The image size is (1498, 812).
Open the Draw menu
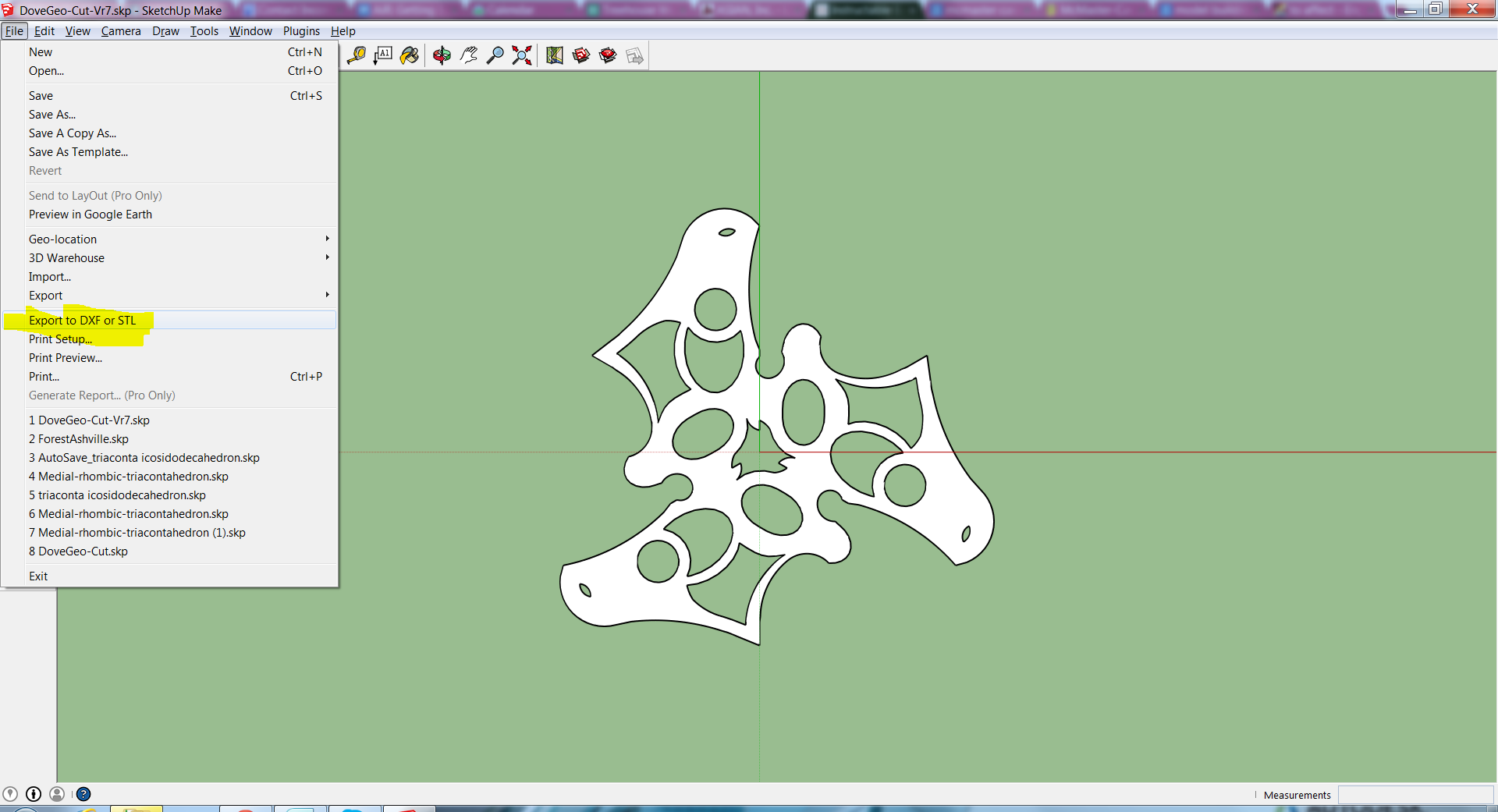(x=165, y=31)
